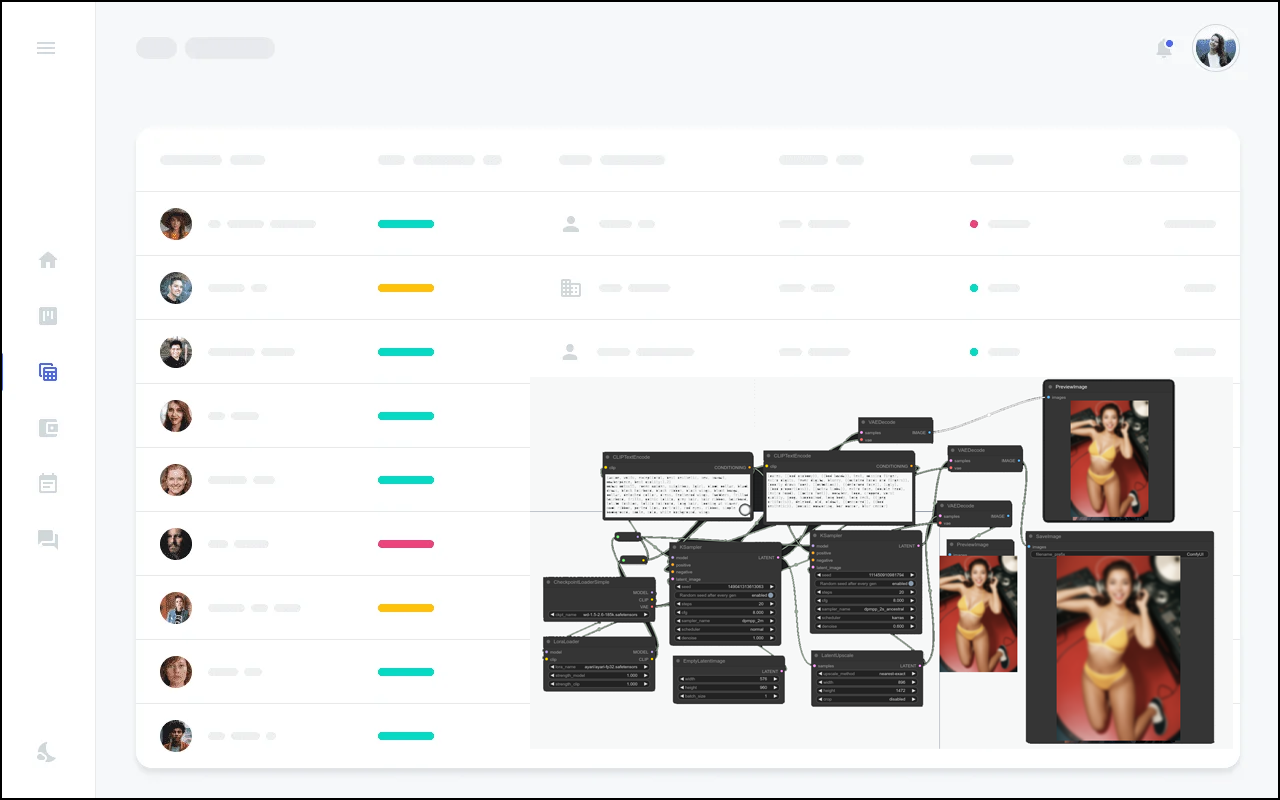Toggle random seed in dpmpp_2m KSampler node
Image resolution: width=1280 pixels, height=800 pixels.
(x=770, y=595)
